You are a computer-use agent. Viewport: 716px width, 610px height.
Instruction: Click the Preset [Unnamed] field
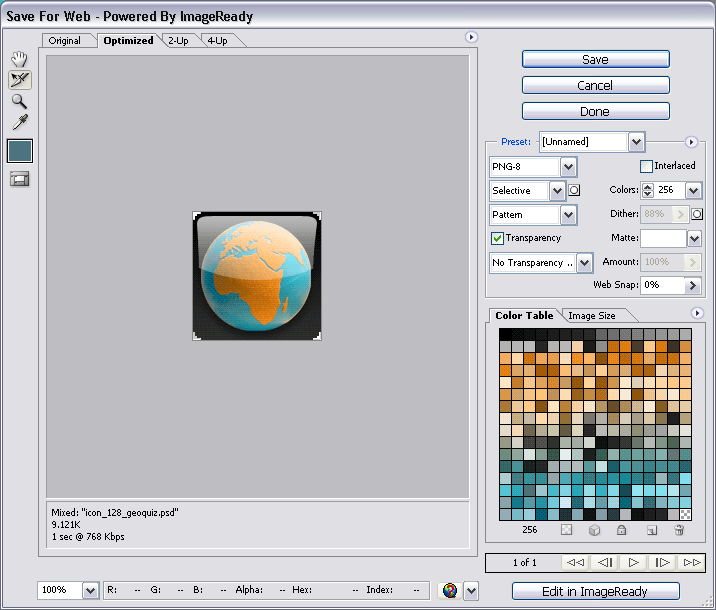584,142
